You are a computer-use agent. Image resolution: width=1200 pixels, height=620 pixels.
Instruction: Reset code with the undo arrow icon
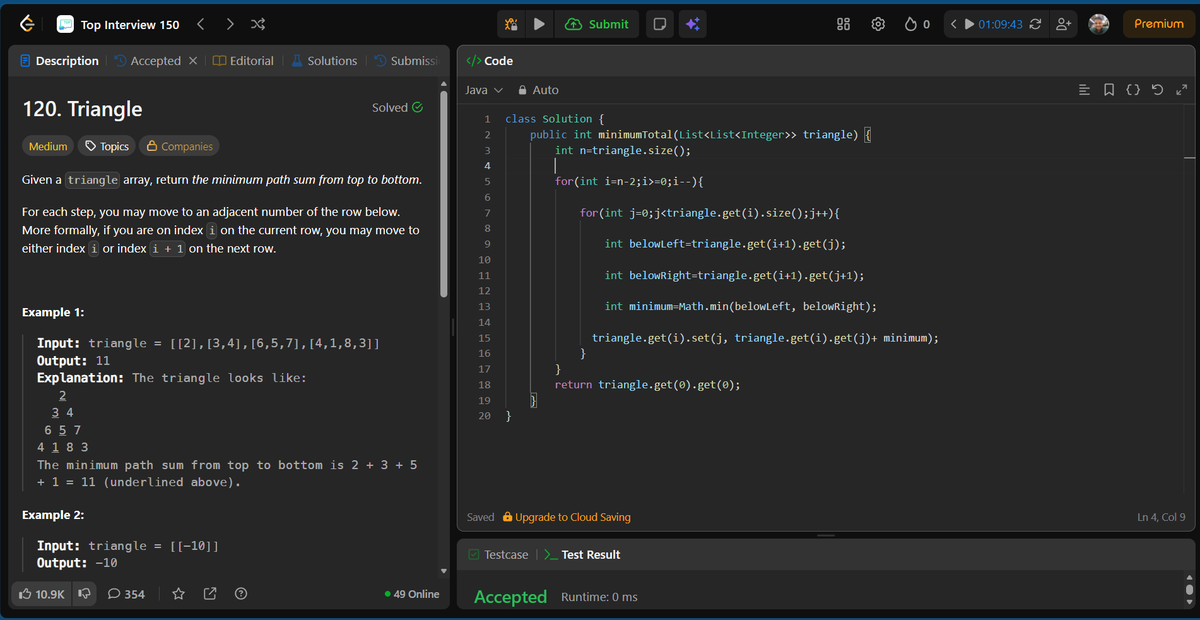[1157, 90]
